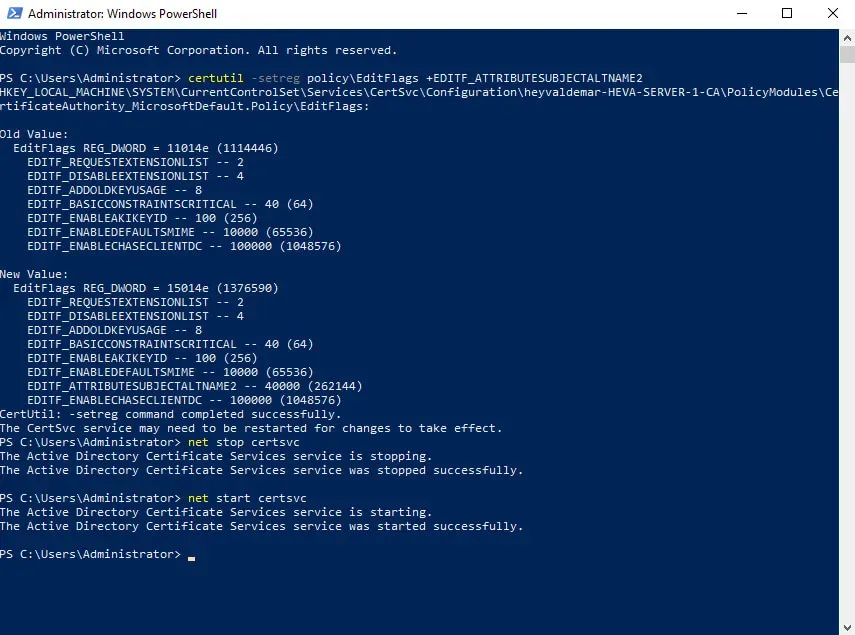Viewport: 855px width, 635px height.
Task: Click 'The CertSvc service may need to be restarted' line
Action: (251, 428)
